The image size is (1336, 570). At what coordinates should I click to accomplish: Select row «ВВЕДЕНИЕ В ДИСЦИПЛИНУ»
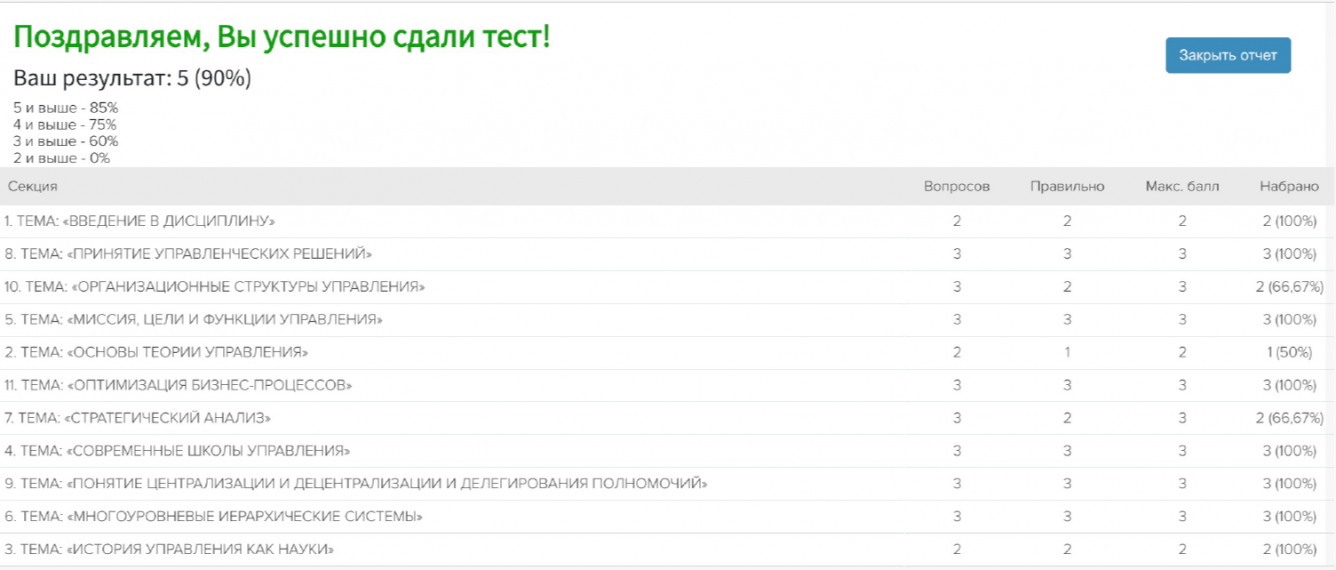tap(668, 221)
